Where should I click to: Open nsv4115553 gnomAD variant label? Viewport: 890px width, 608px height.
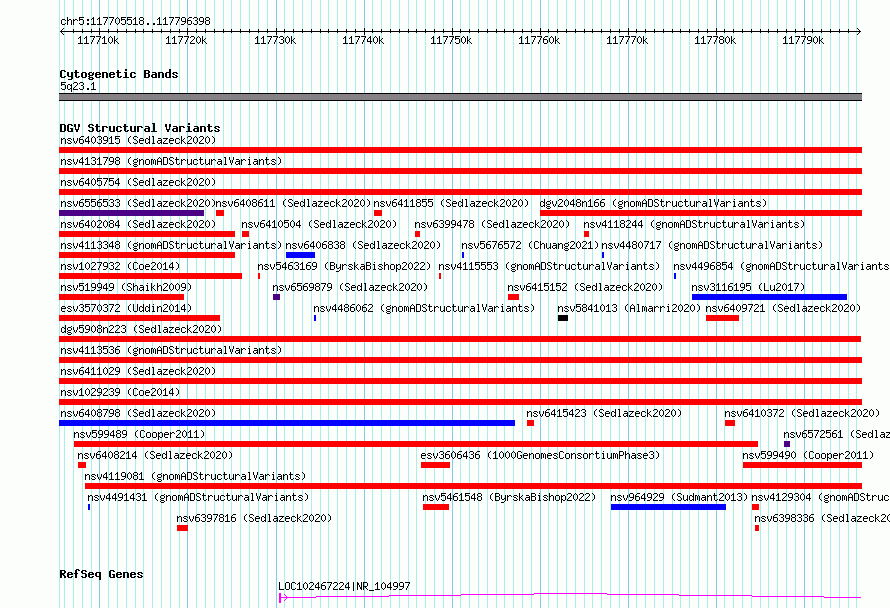point(549,266)
